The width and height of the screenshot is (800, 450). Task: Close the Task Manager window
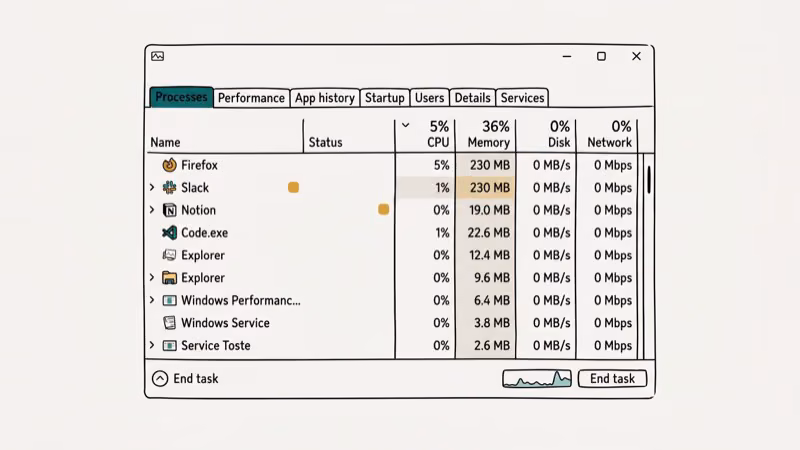point(636,56)
